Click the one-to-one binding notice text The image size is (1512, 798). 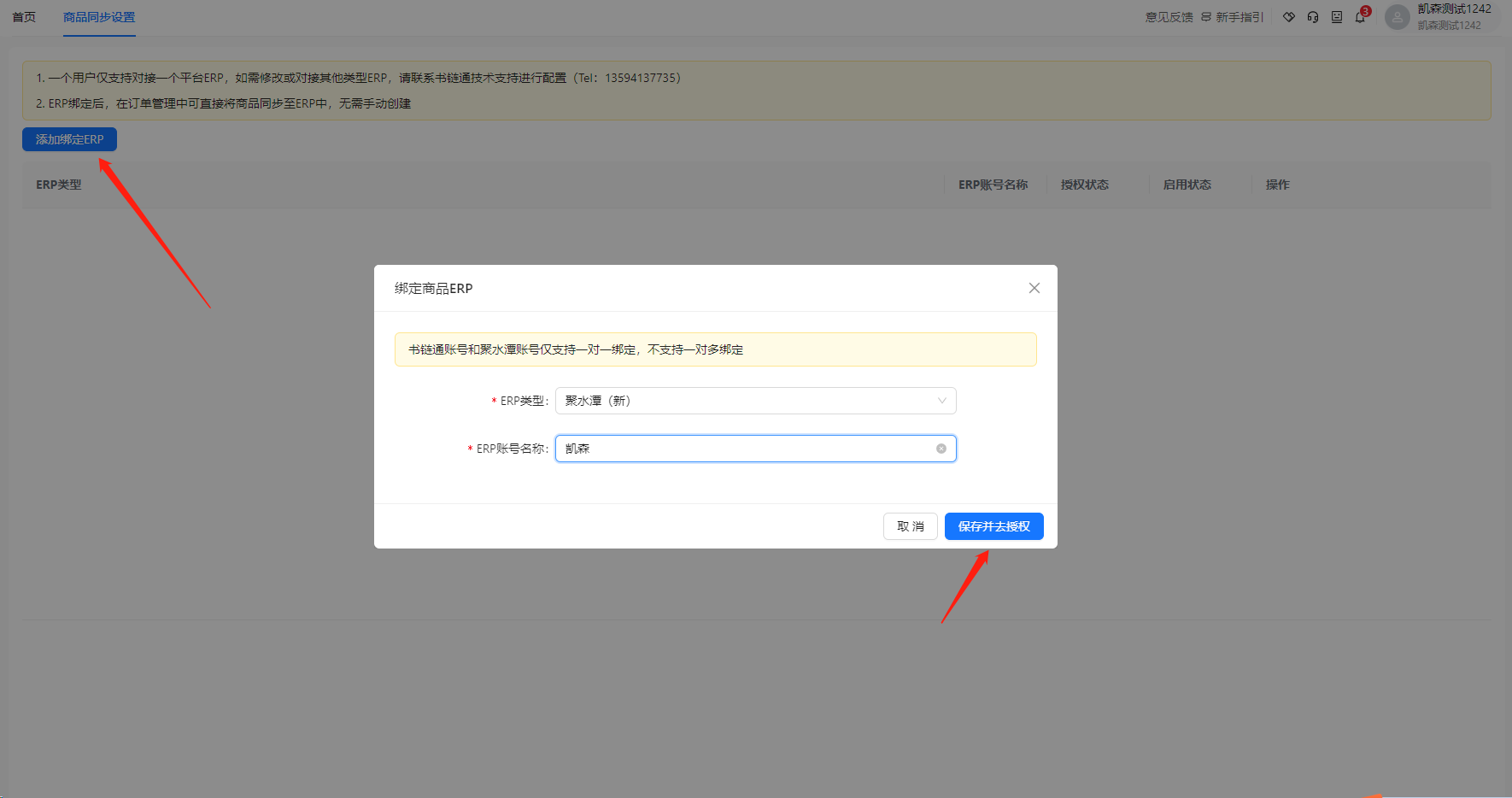click(576, 349)
